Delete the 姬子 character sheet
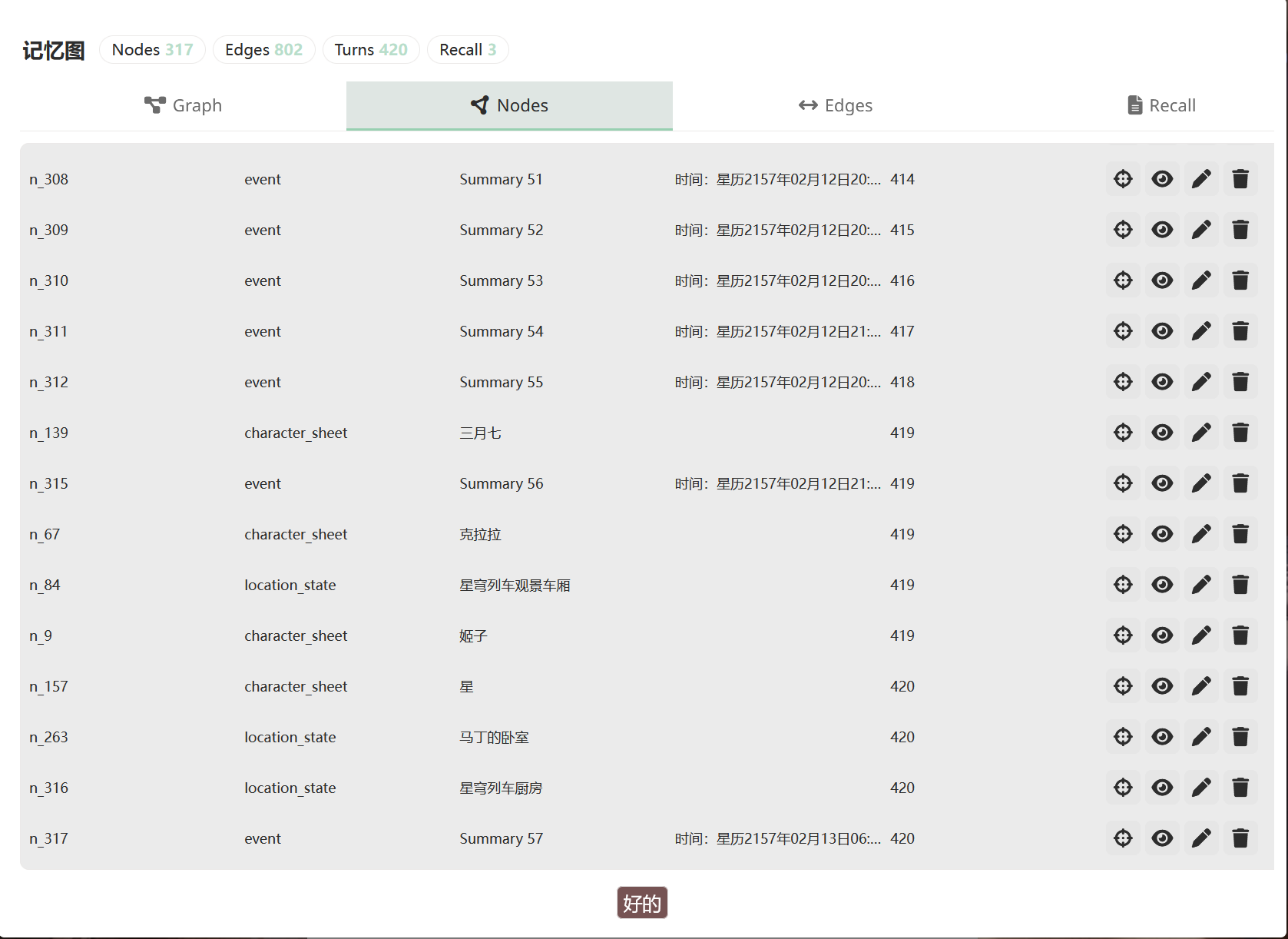Viewport: 1288px width, 939px height. click(x=1240, y=635)
